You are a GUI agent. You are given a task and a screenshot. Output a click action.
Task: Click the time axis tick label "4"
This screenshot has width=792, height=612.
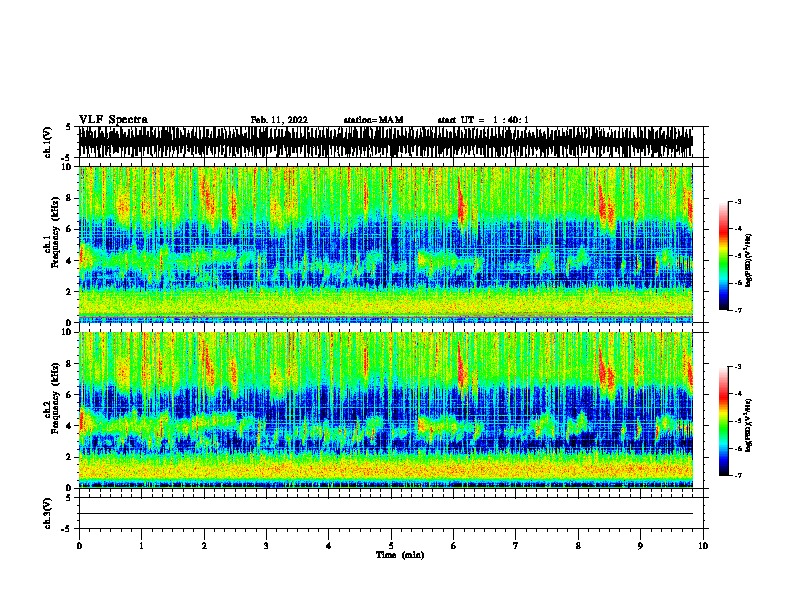[328, 546]
